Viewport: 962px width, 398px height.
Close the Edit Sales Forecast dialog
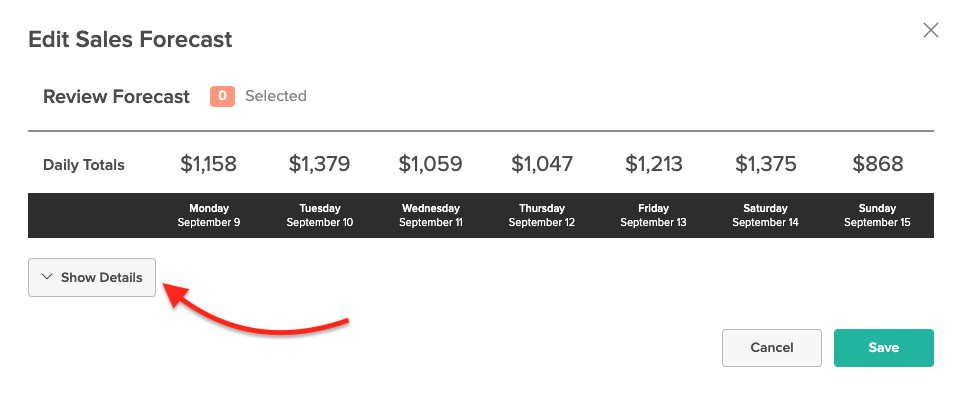pyautogui.click(x=931, y=31)
